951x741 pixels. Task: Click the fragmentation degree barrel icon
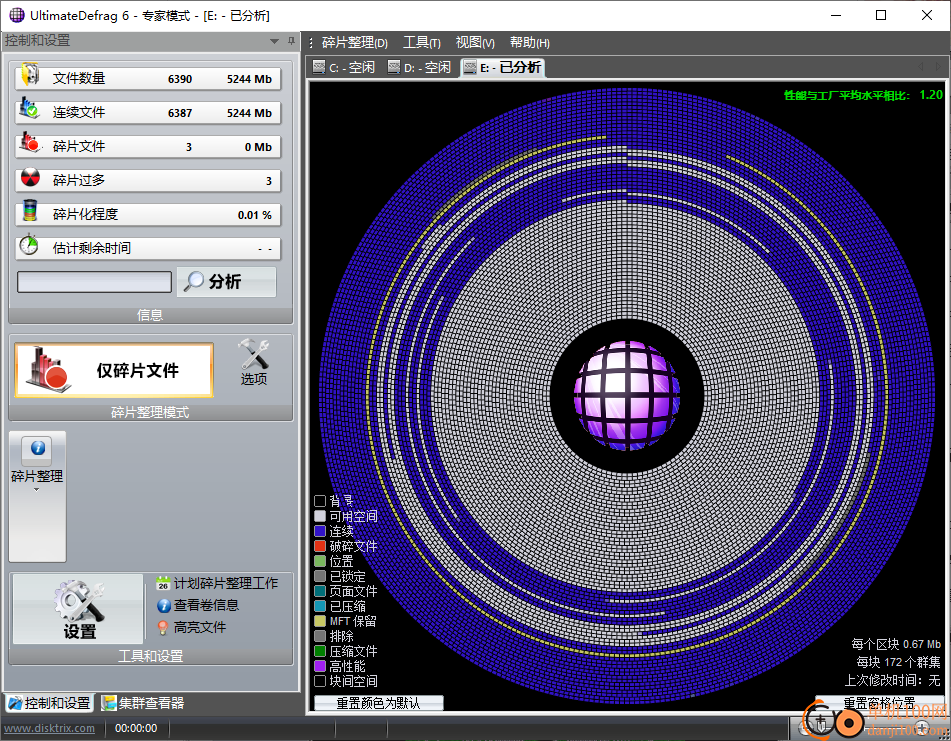30,211
